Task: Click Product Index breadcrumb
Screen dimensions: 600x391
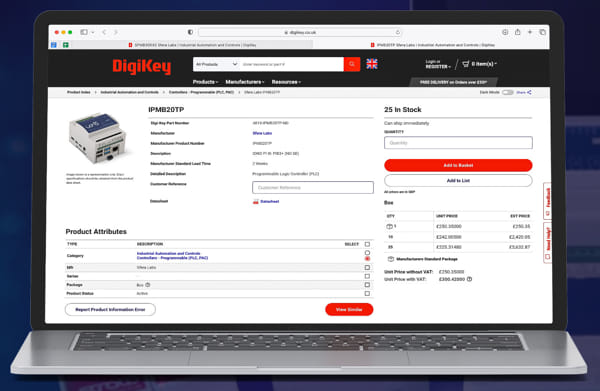Action: 78,92
